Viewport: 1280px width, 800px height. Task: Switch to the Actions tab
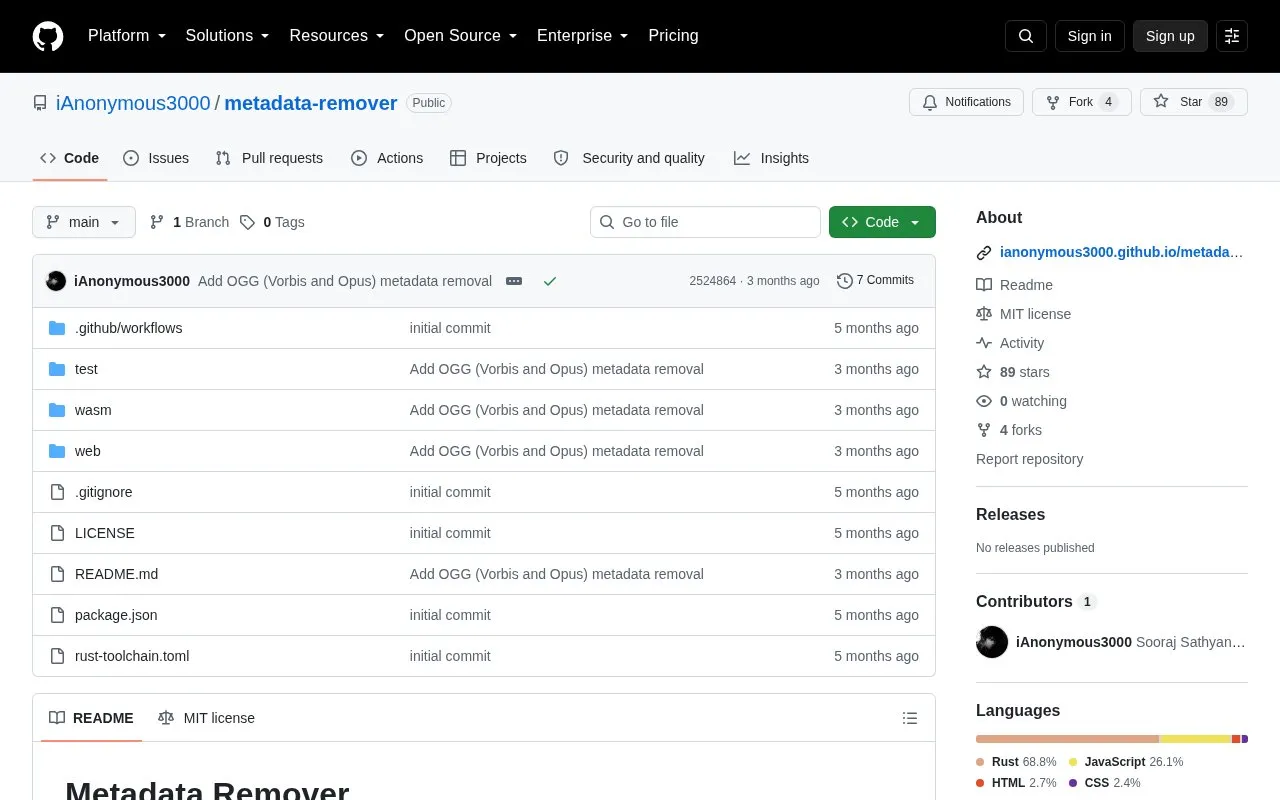click(387, 158)
